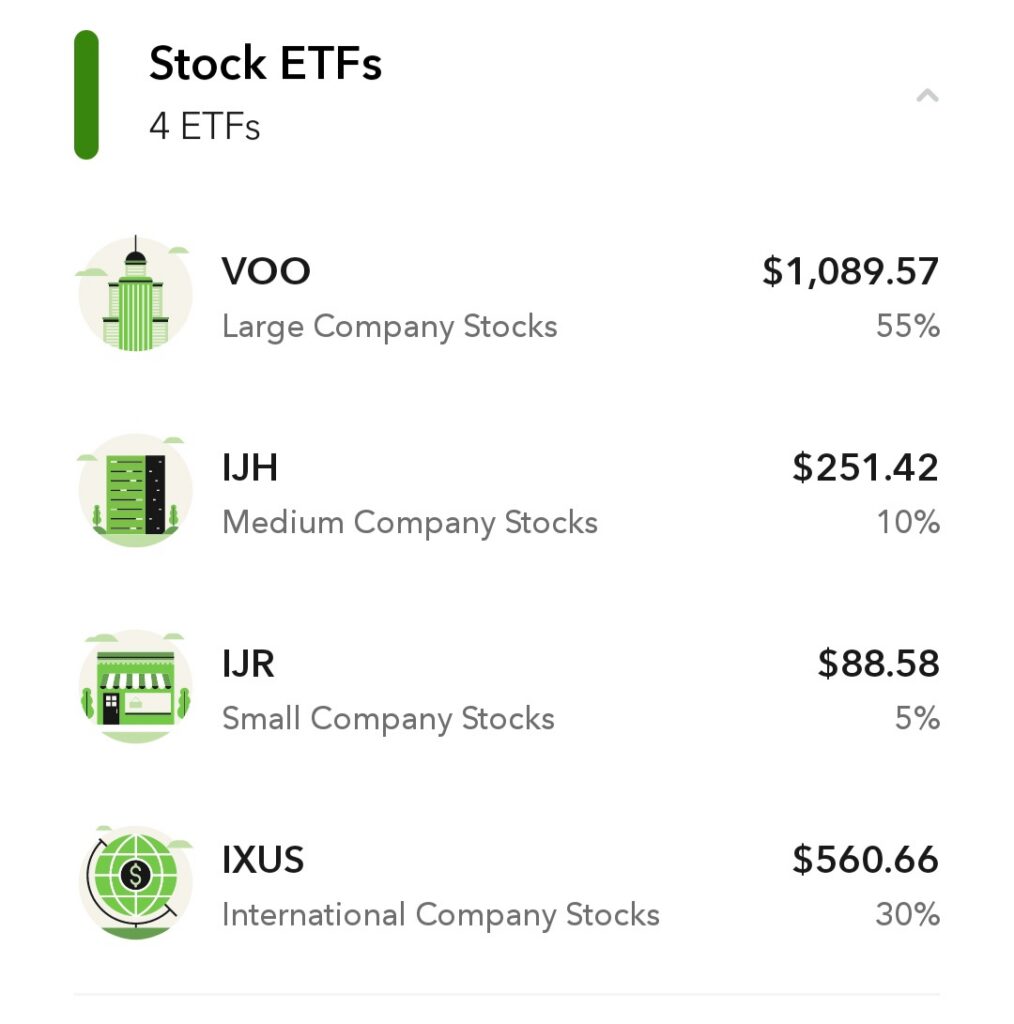Select the $251.42 IJH balance

865,468
